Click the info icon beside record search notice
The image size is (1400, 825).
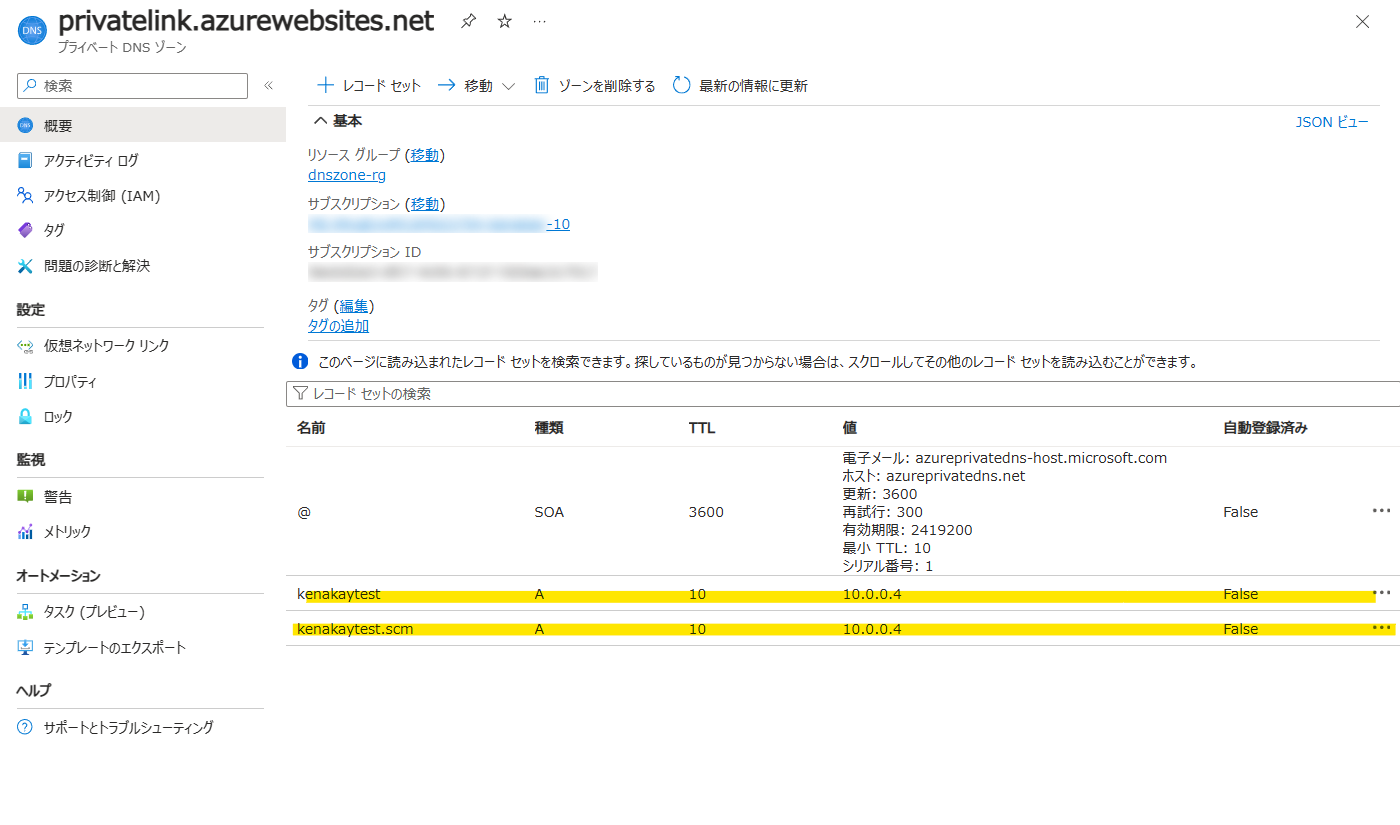coord(299,361)
